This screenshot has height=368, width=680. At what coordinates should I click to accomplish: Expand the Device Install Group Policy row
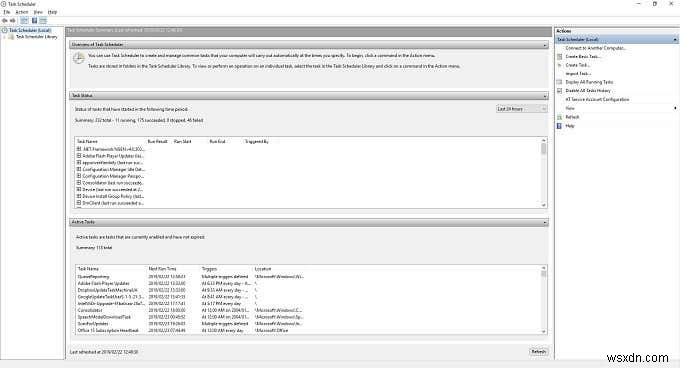pyautogui.click(x=79, y=196)
